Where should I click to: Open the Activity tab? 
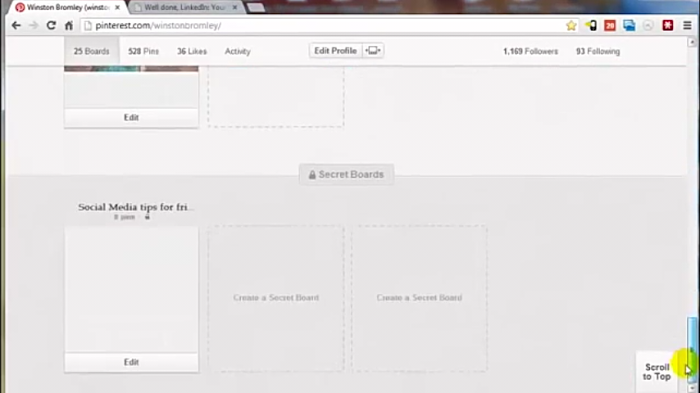(x=238, y=51)
